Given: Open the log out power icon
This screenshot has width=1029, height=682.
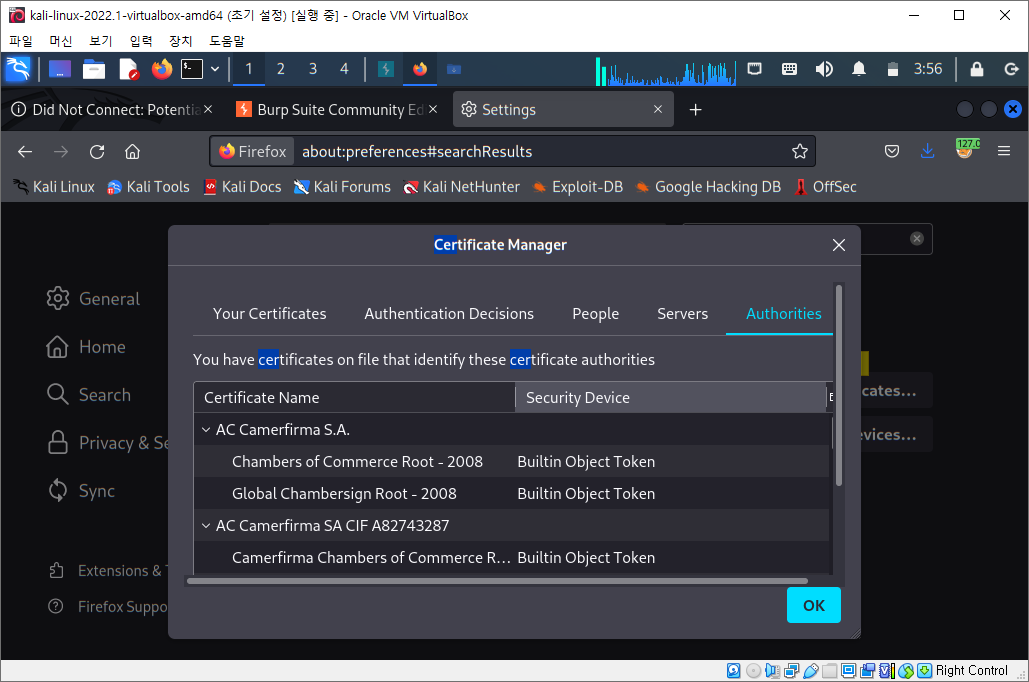Looking at the screenshot, I should click(x=1011, y=69).
